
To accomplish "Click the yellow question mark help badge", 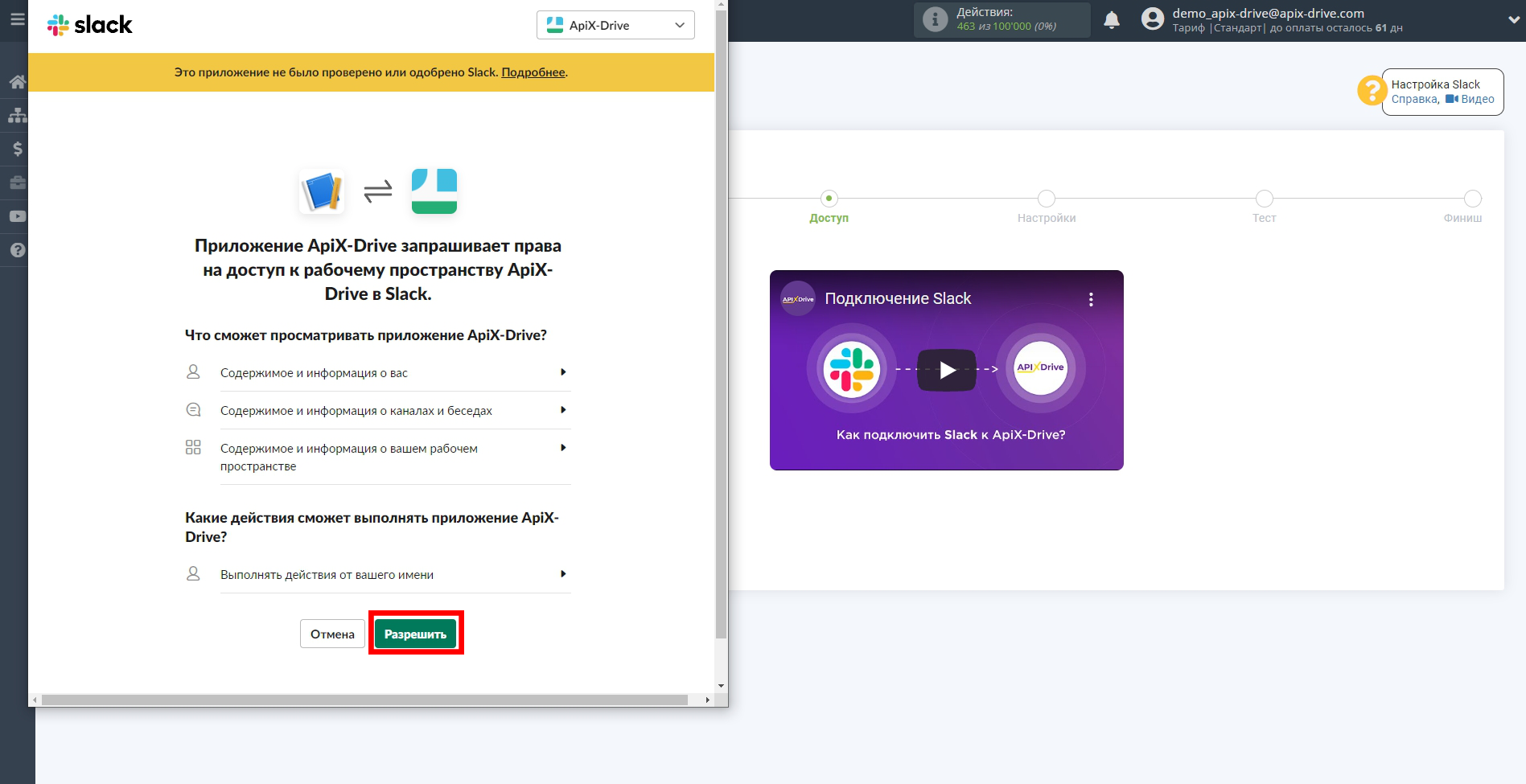I will tap(1371, 90).
